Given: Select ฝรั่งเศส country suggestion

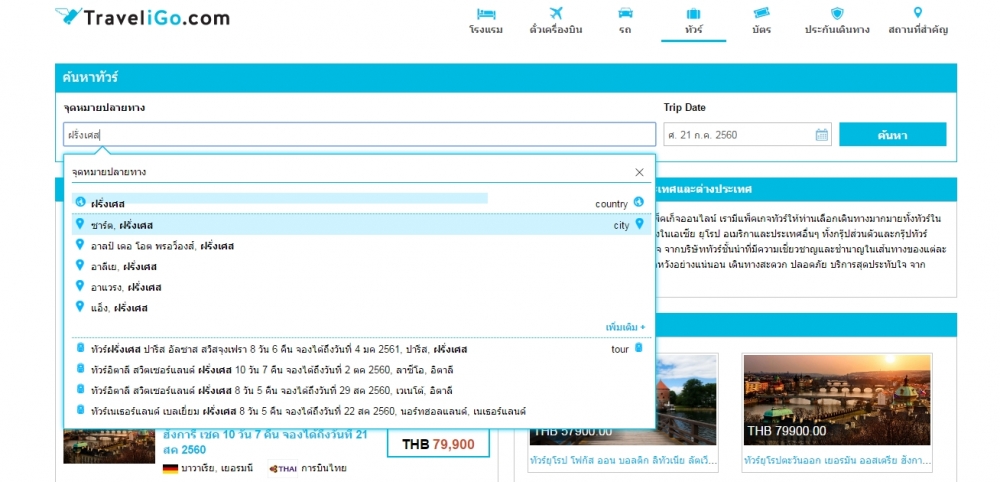Looking at the screenshot, I should [x=108, y=204].
